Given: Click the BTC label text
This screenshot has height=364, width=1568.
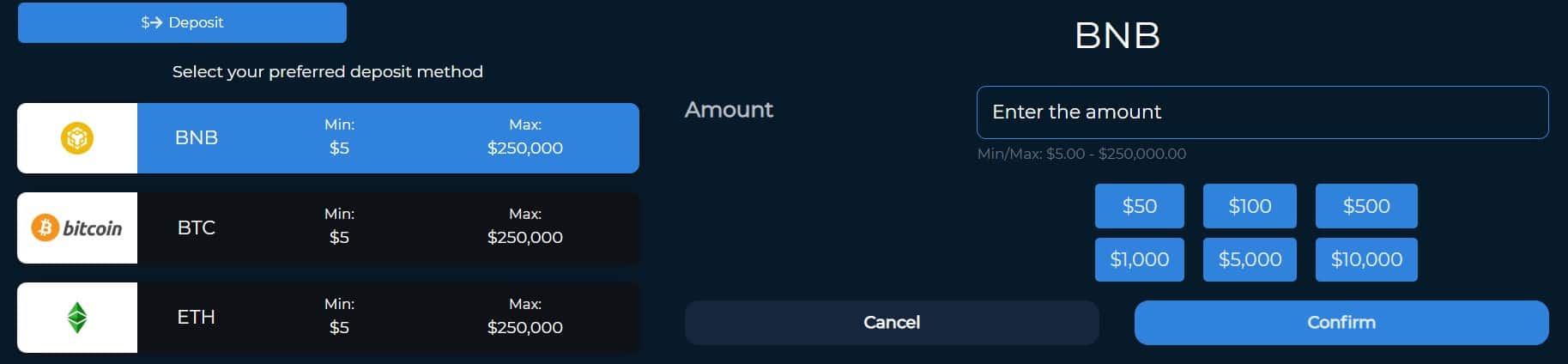Looking at the screenshot, I should pyautogui.click(x=196, y=227).
